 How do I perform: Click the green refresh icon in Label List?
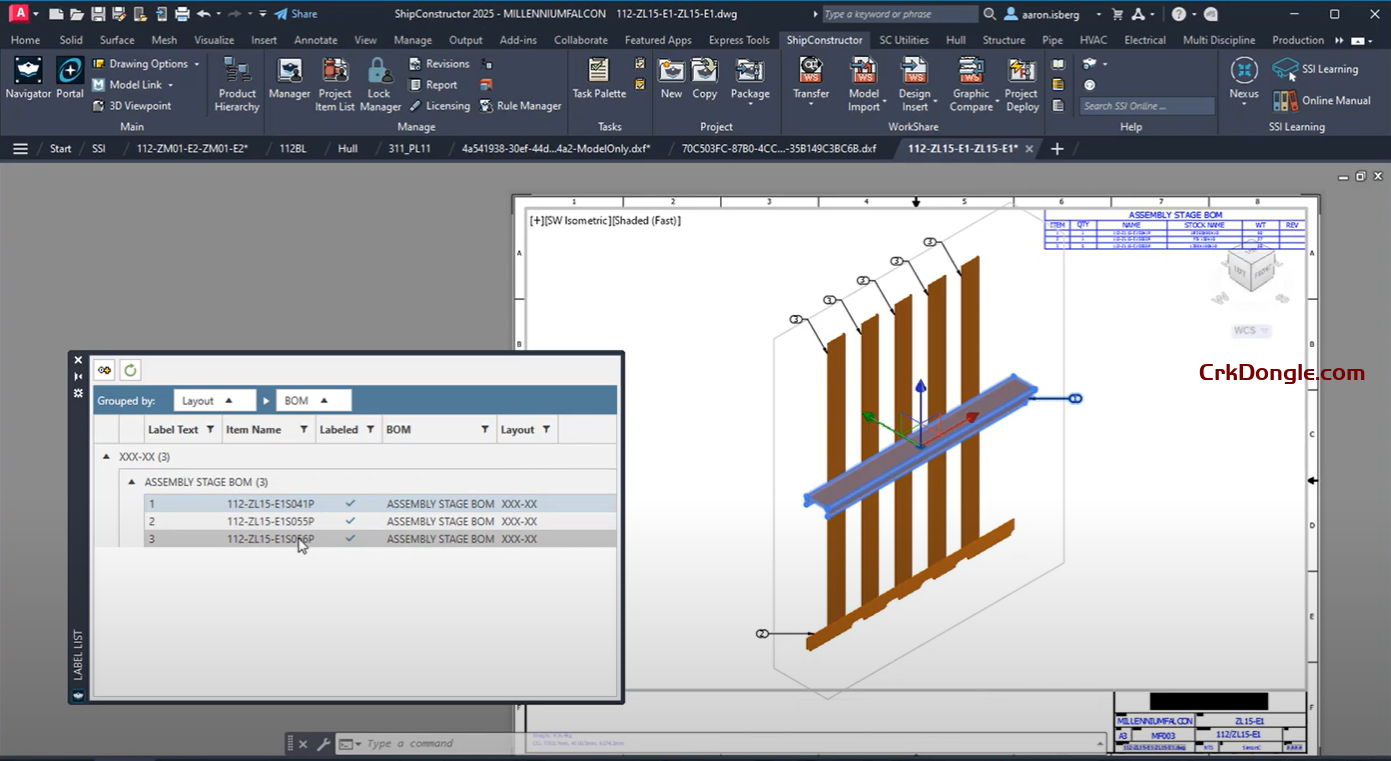[x=130, y=370]
